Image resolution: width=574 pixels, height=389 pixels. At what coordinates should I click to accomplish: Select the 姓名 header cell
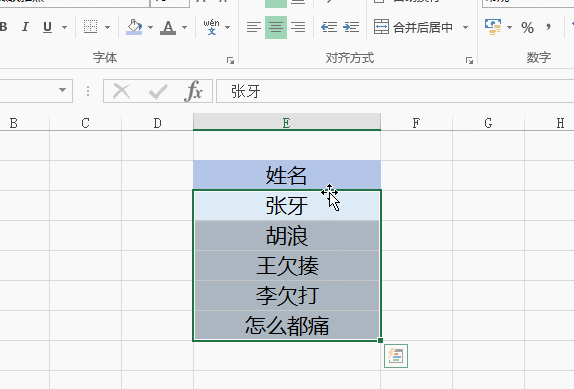click(287, 175)
